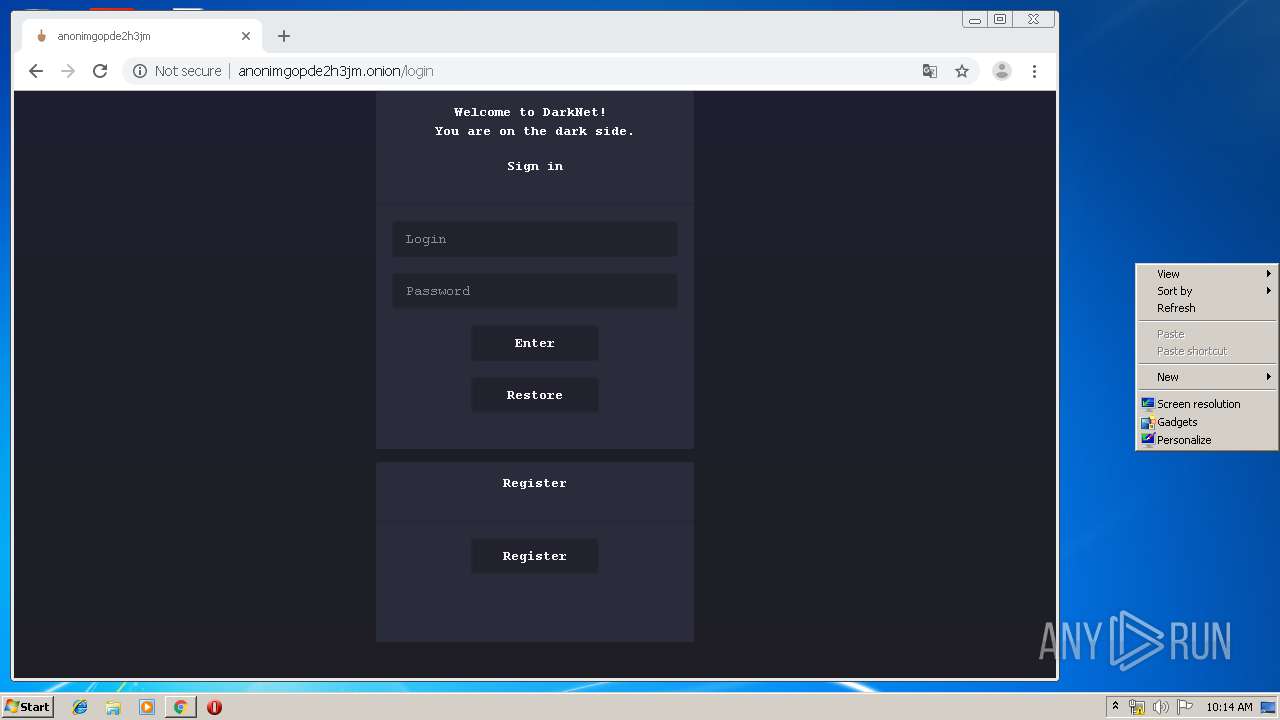1280x720 pixels.
Task: Click the 10:14 AM system clock
Action: 1229,707
